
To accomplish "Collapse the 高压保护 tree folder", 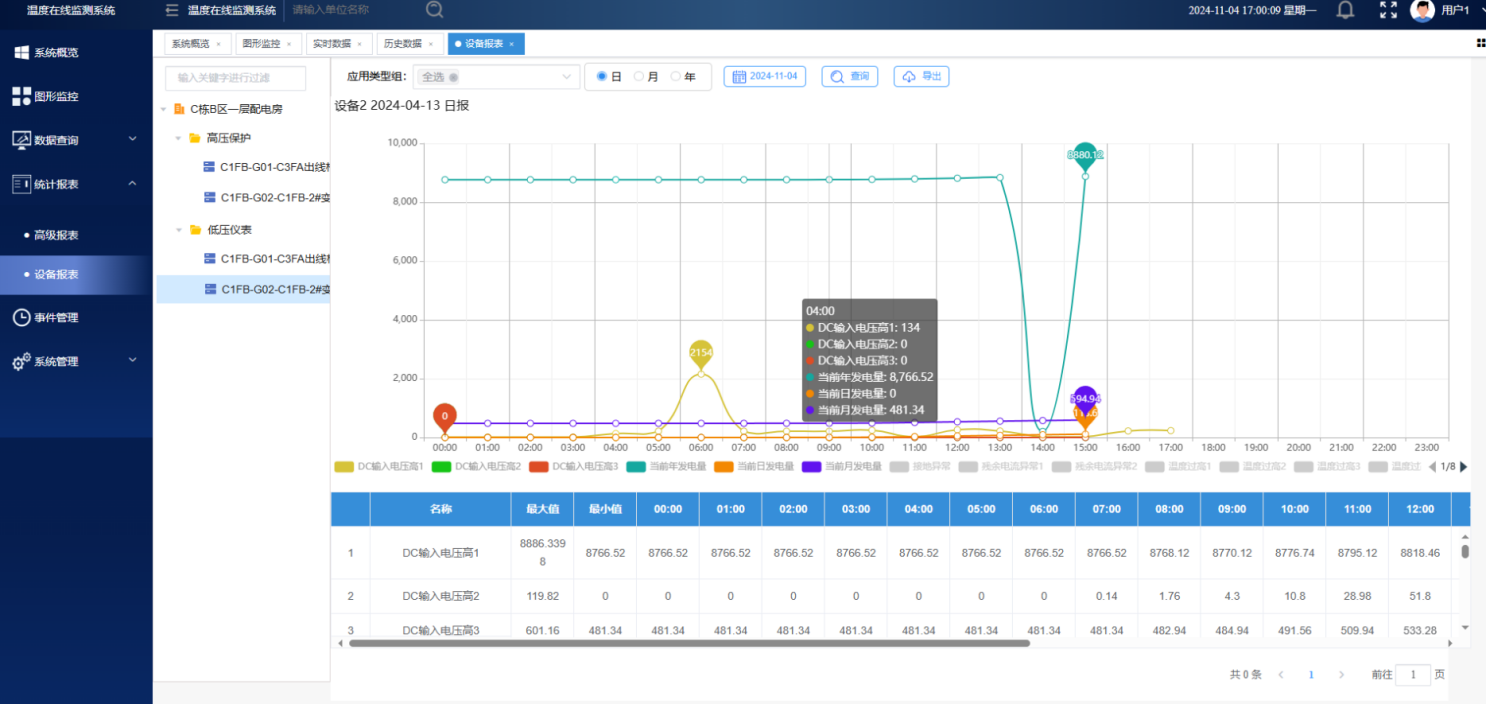I will tap(179, 138).
